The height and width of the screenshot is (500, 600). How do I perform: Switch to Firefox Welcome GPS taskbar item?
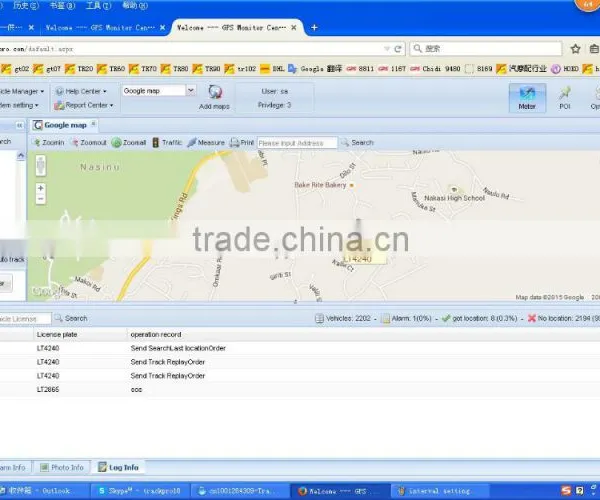click(x=340, y=491)
